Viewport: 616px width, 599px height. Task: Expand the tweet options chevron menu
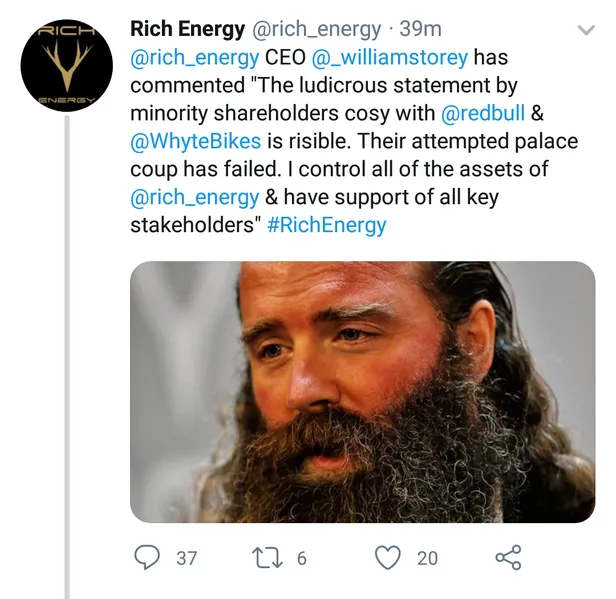586,30
